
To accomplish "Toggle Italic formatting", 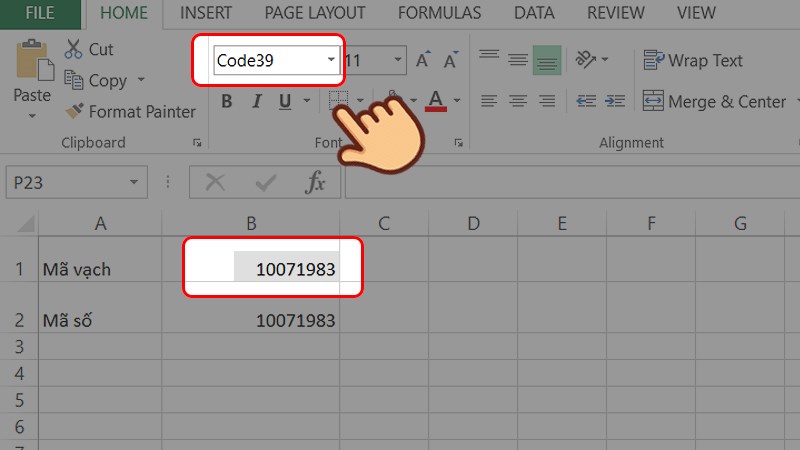I will coord(255,101).
